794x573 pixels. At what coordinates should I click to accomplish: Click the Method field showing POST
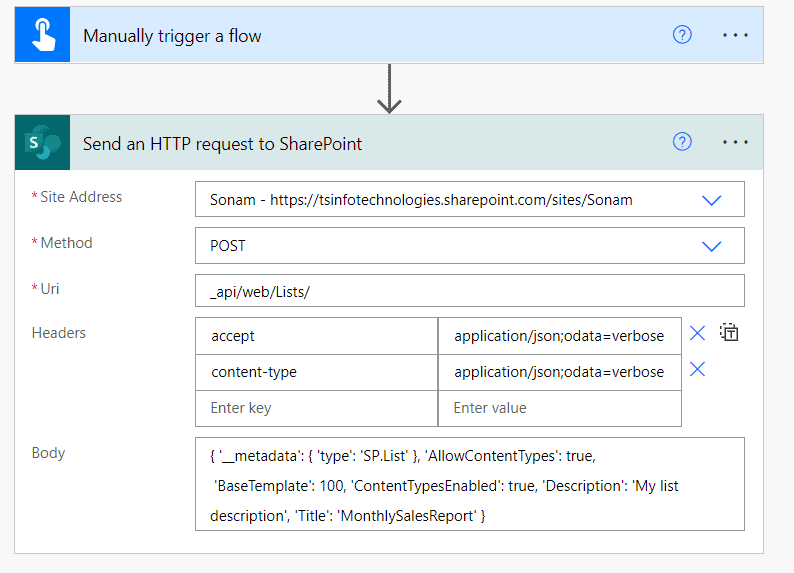[469, 245]
